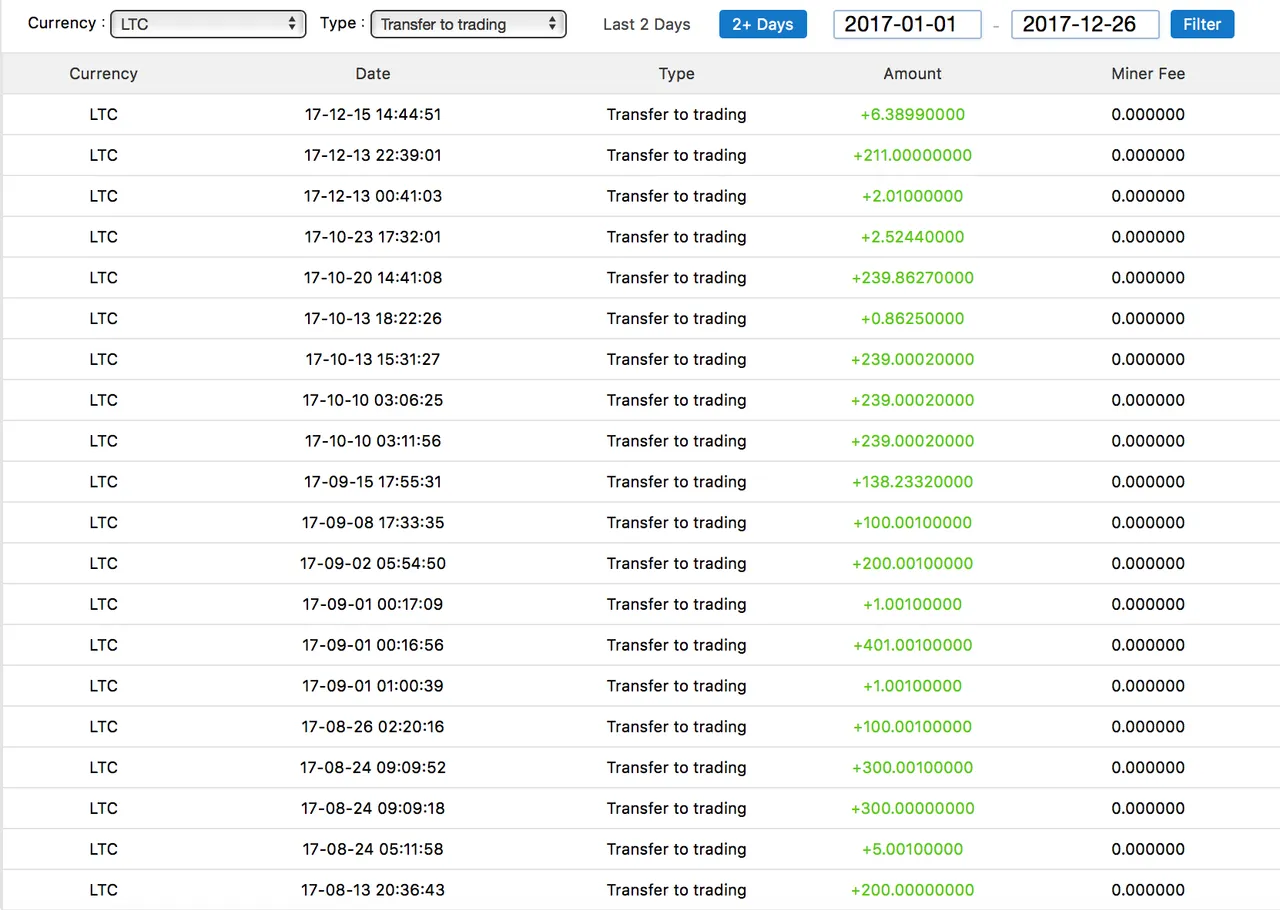
Task: Select amount +401.00100000
Action: point(912,646)
